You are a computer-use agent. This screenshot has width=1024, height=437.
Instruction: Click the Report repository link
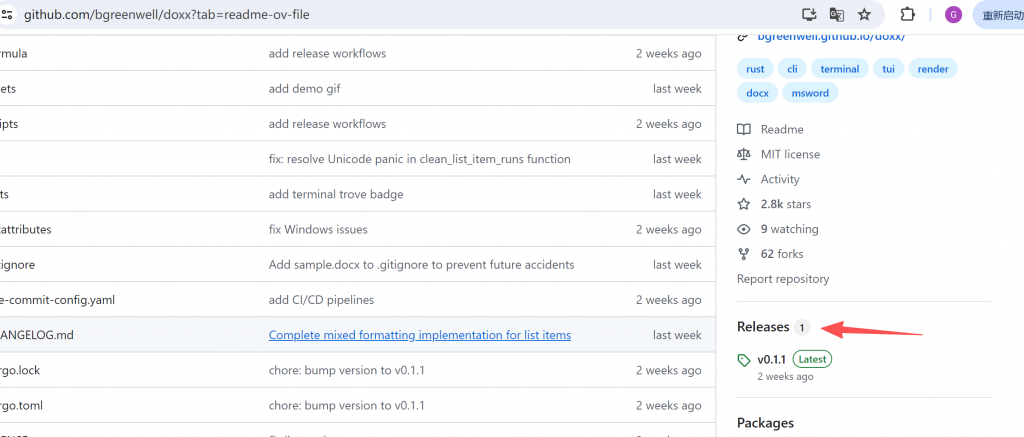tap(782, 279)
